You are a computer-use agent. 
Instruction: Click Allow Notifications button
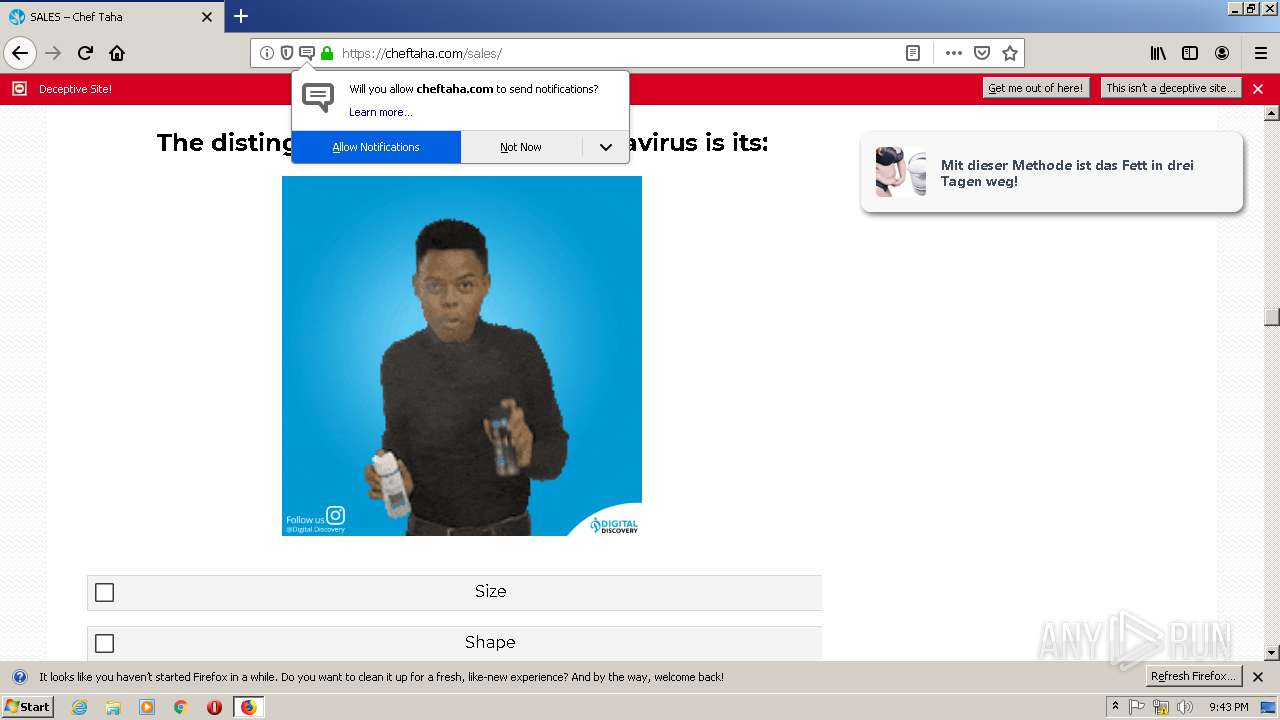[376, 147]
